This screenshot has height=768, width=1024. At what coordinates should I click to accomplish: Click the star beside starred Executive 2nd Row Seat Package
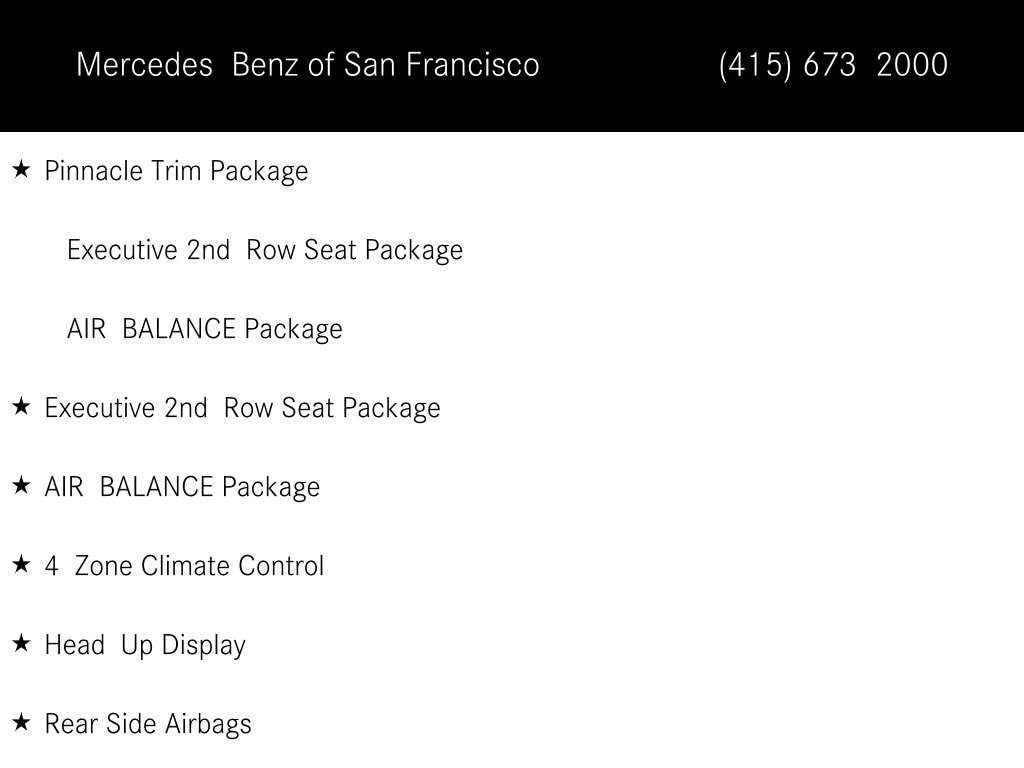click(x=22, y=406)
